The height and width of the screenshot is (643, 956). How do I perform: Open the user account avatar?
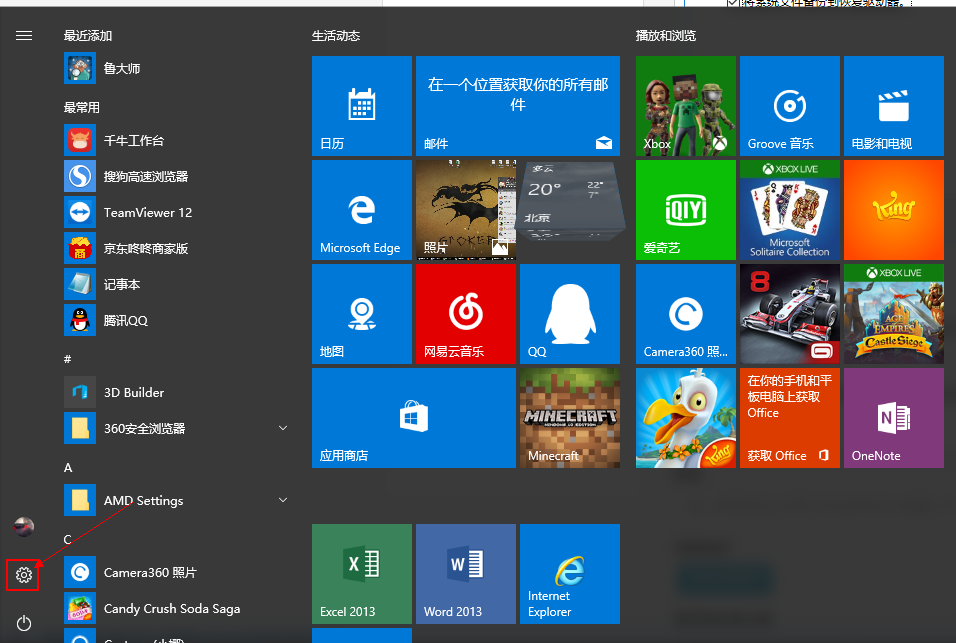coord(24,526)
